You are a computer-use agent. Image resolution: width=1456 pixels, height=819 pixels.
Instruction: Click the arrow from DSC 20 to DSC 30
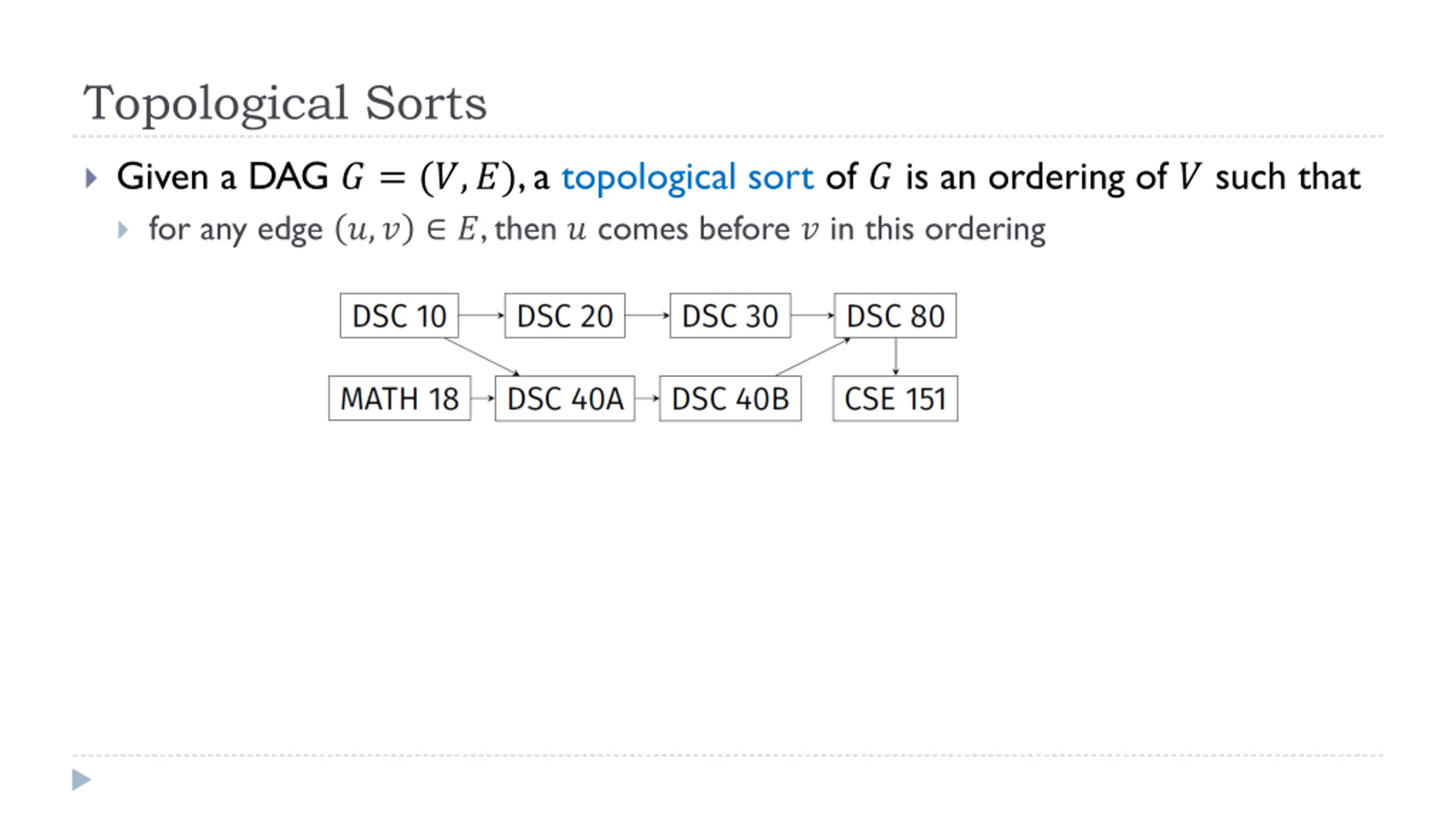pos(647,315)
